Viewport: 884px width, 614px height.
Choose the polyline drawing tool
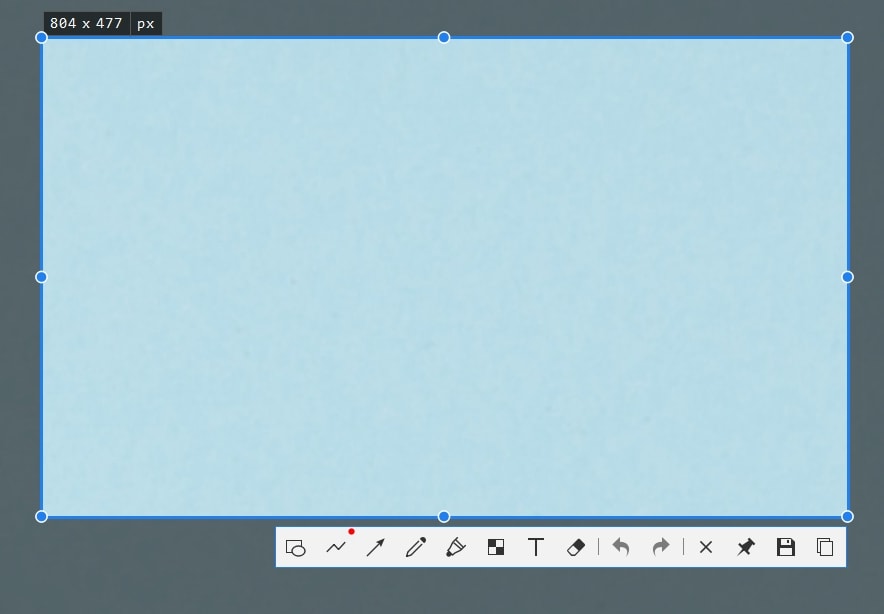[336, 547]
